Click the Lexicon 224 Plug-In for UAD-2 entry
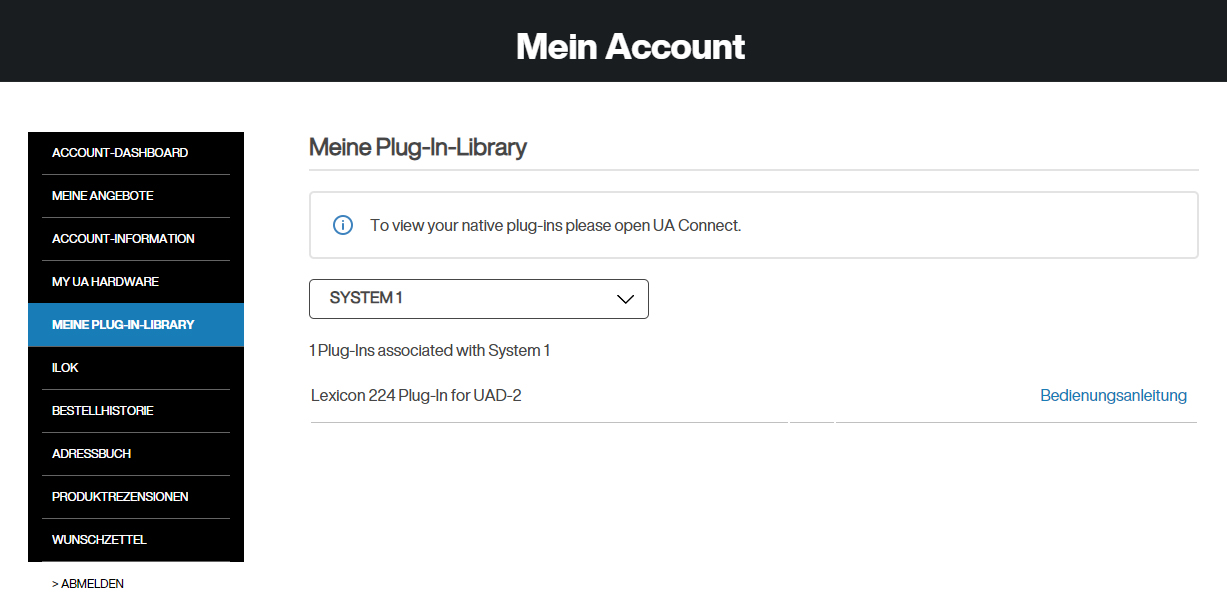1227x615 pixels. point(416,395)
